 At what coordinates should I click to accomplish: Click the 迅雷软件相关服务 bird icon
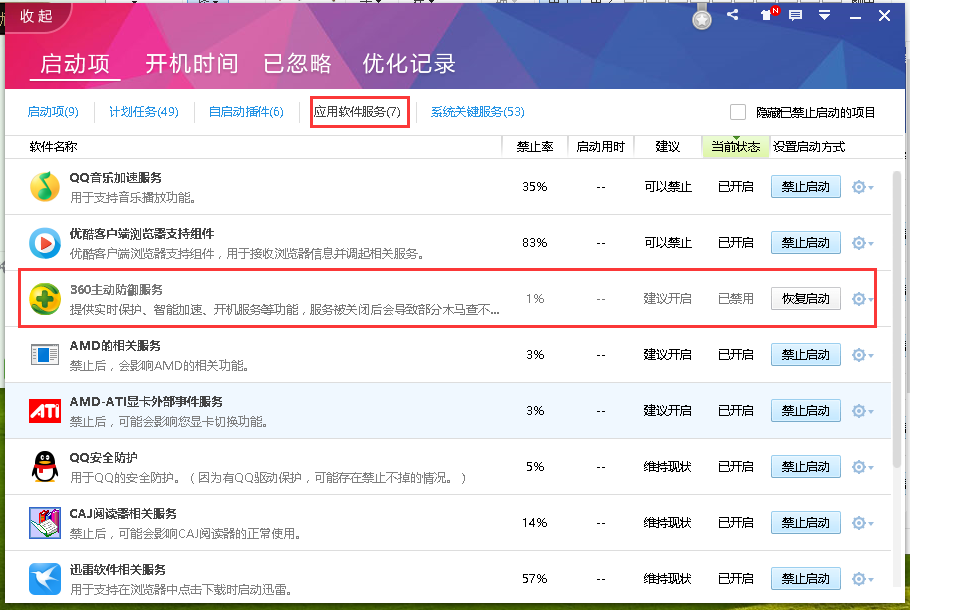coord(45,579)
